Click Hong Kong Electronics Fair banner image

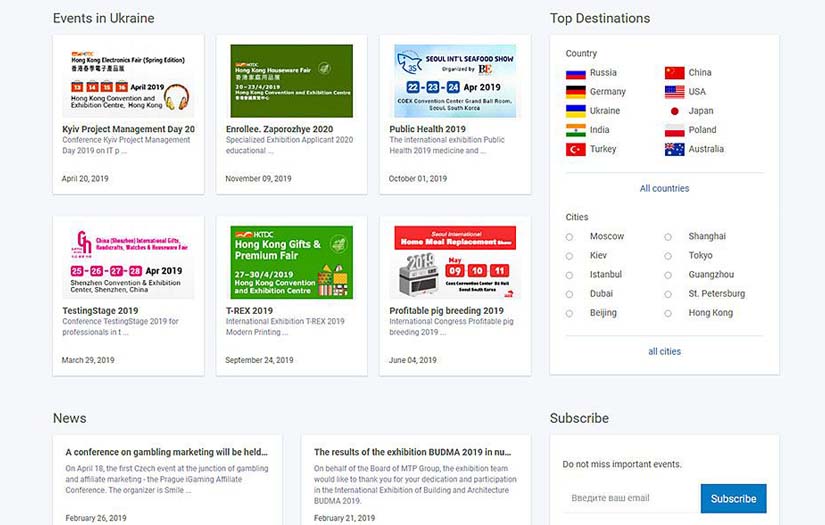[x=128, y=80]
